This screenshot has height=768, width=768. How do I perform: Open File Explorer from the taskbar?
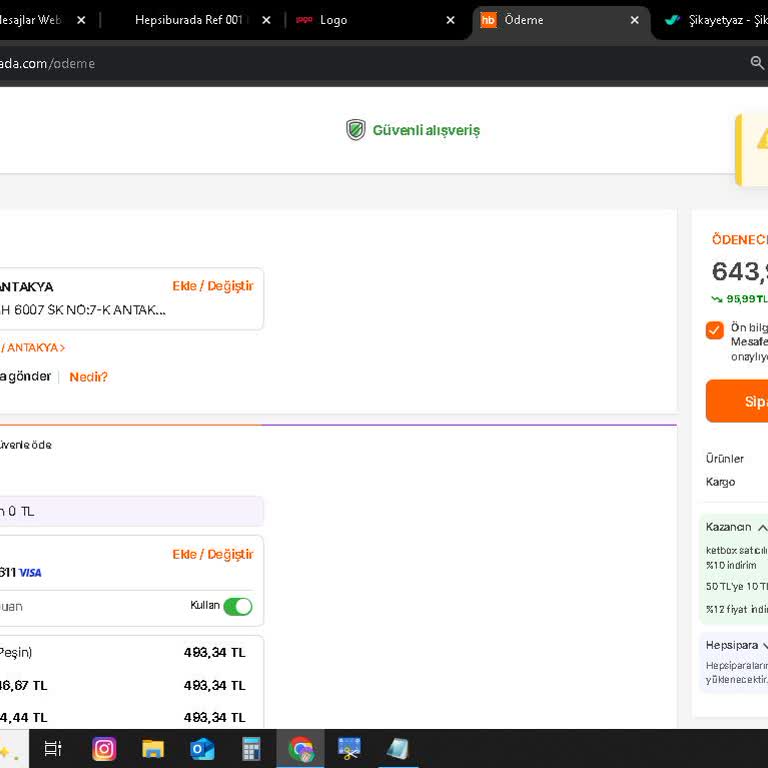tap(153, 748)
